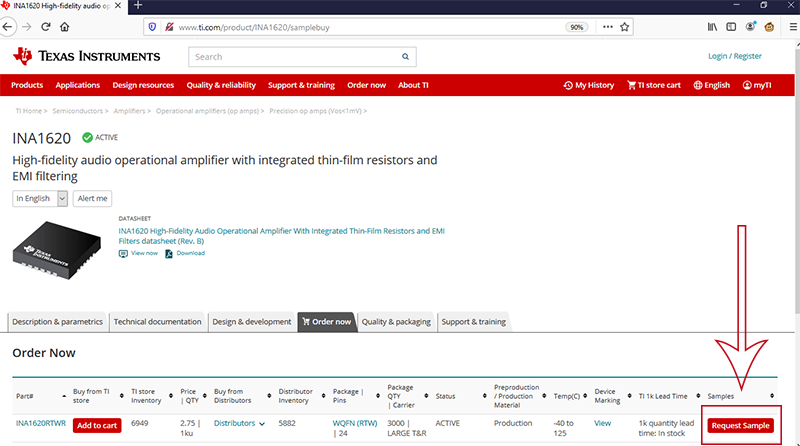Switch to Technical documentation tab
The width and height of the screenshot is (800, 446).
tap(157, 322)
